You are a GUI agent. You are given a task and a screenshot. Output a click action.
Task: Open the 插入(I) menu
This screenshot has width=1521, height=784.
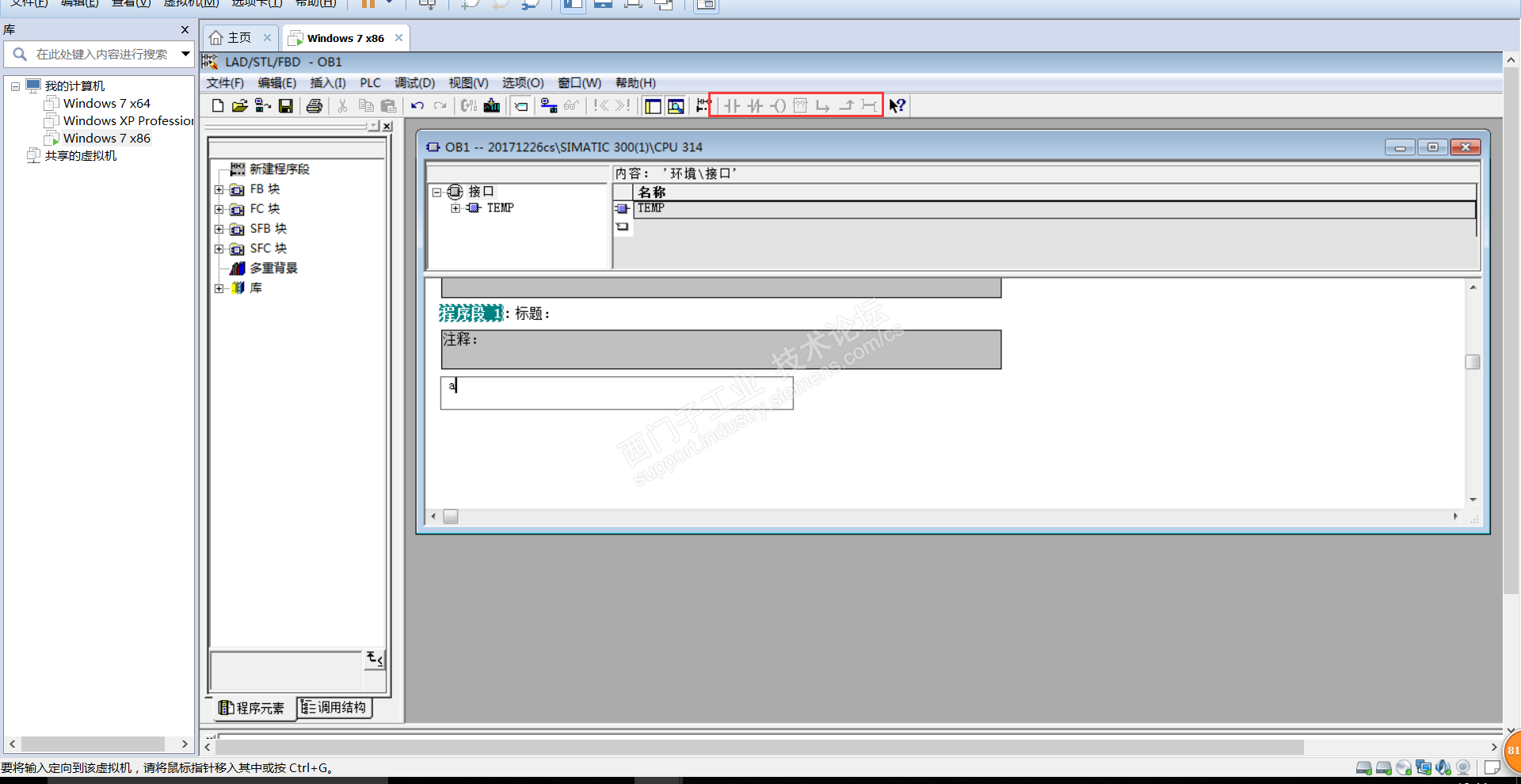click(x=328, y=83)
